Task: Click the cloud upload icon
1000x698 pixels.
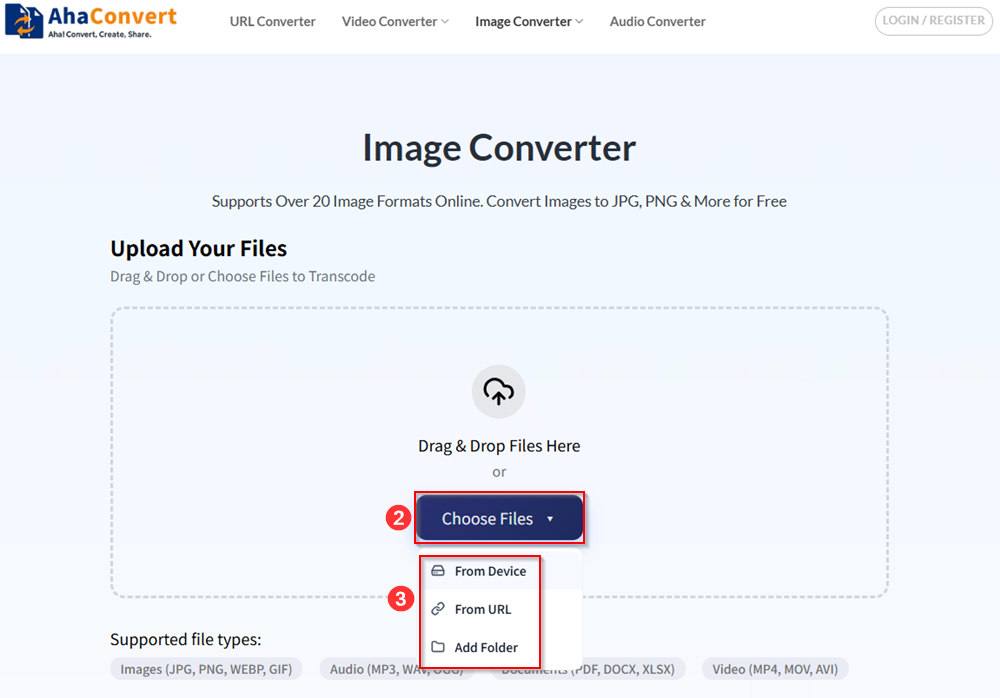Action: [x=499, y=391]
